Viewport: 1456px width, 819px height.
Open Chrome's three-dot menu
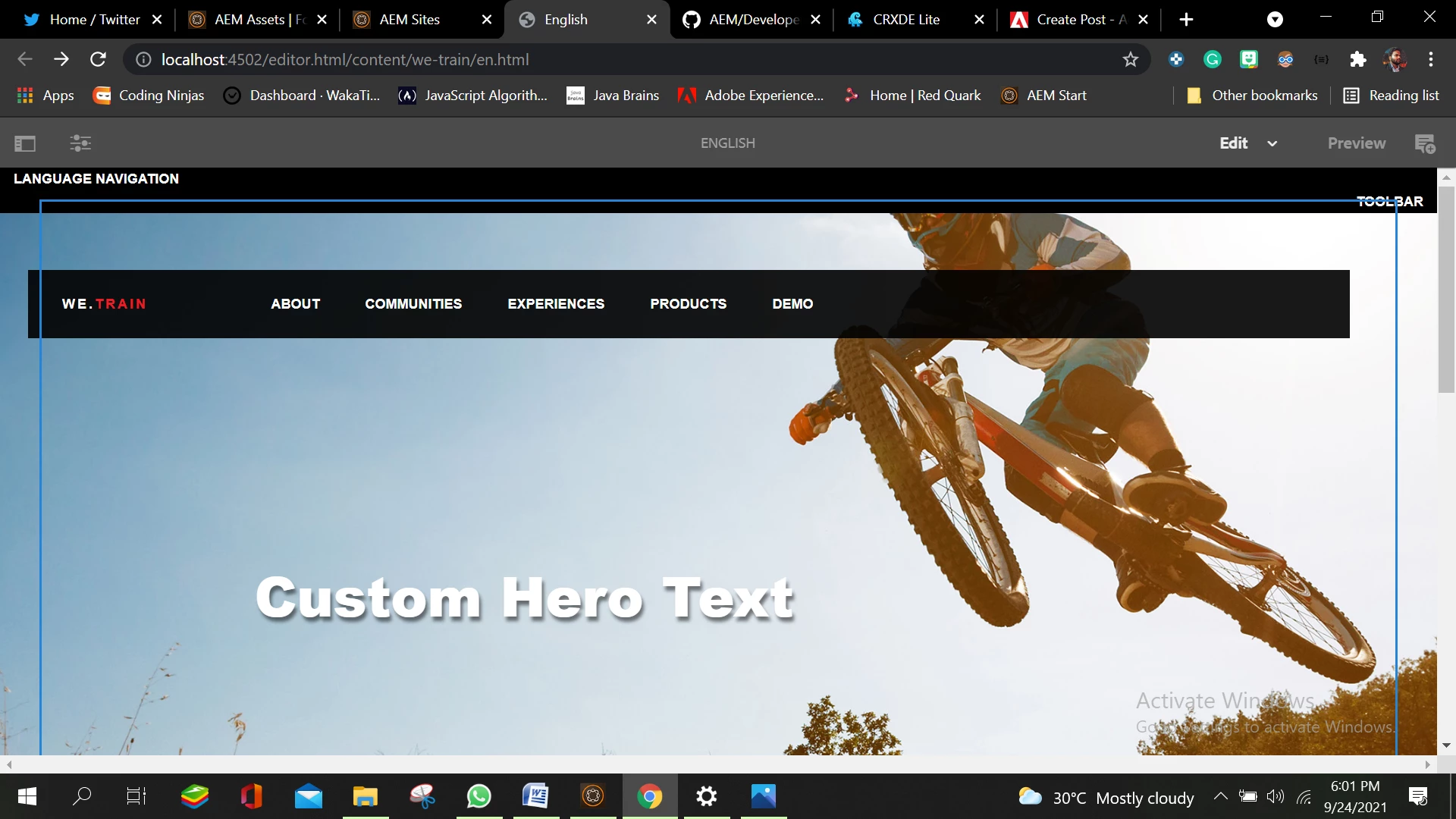pos(1431,60)
